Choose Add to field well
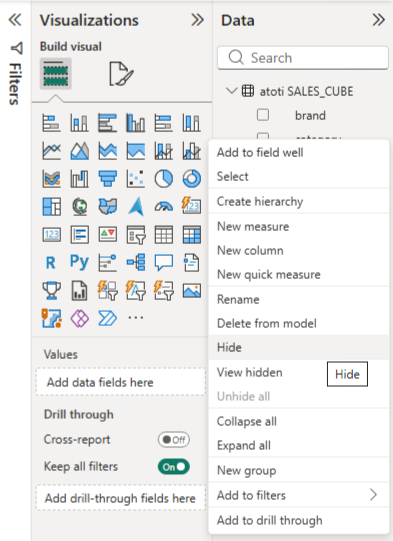The width and height of the screenshot is (393, 541). pos(299,153)
